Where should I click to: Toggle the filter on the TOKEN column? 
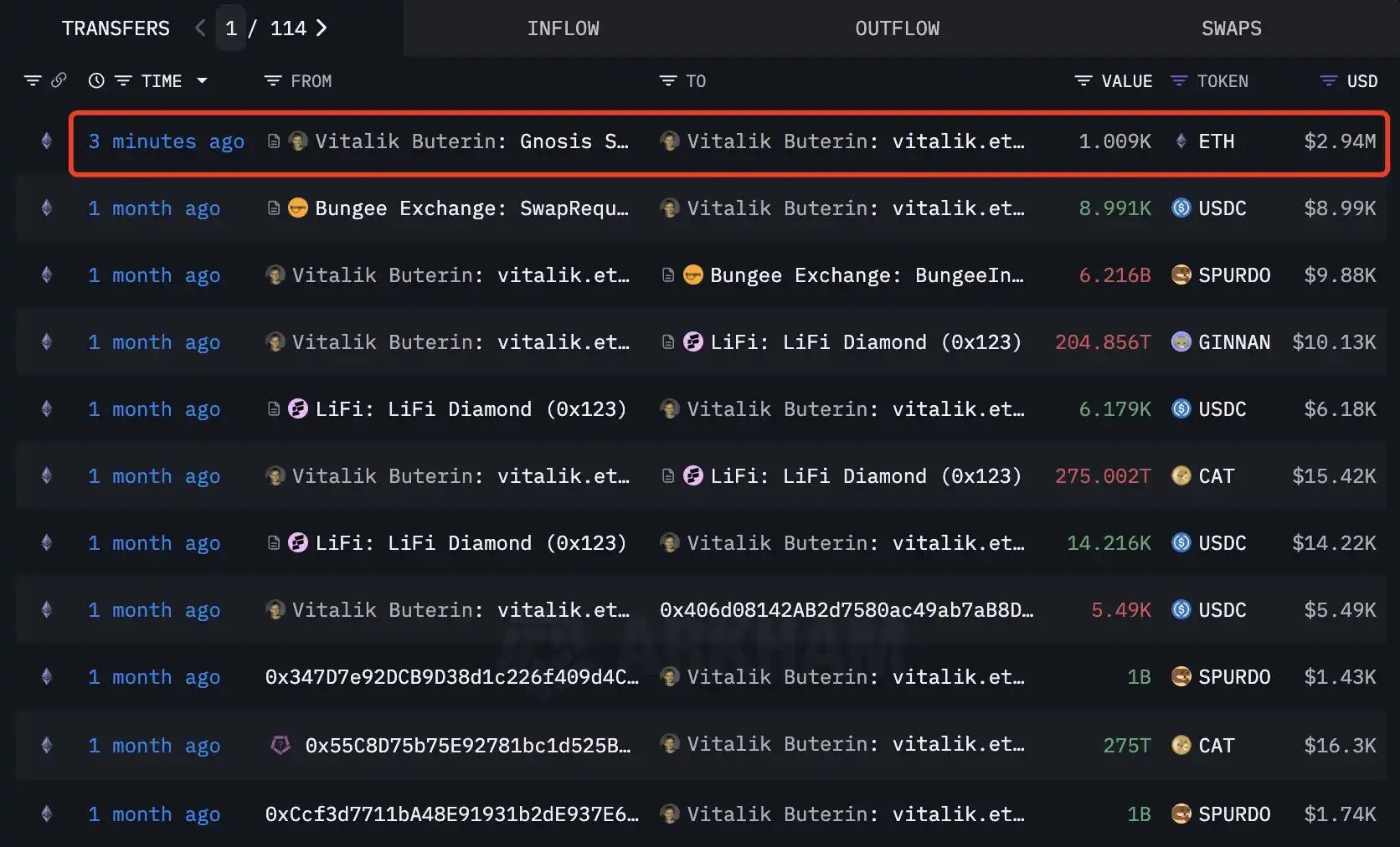1179,80
